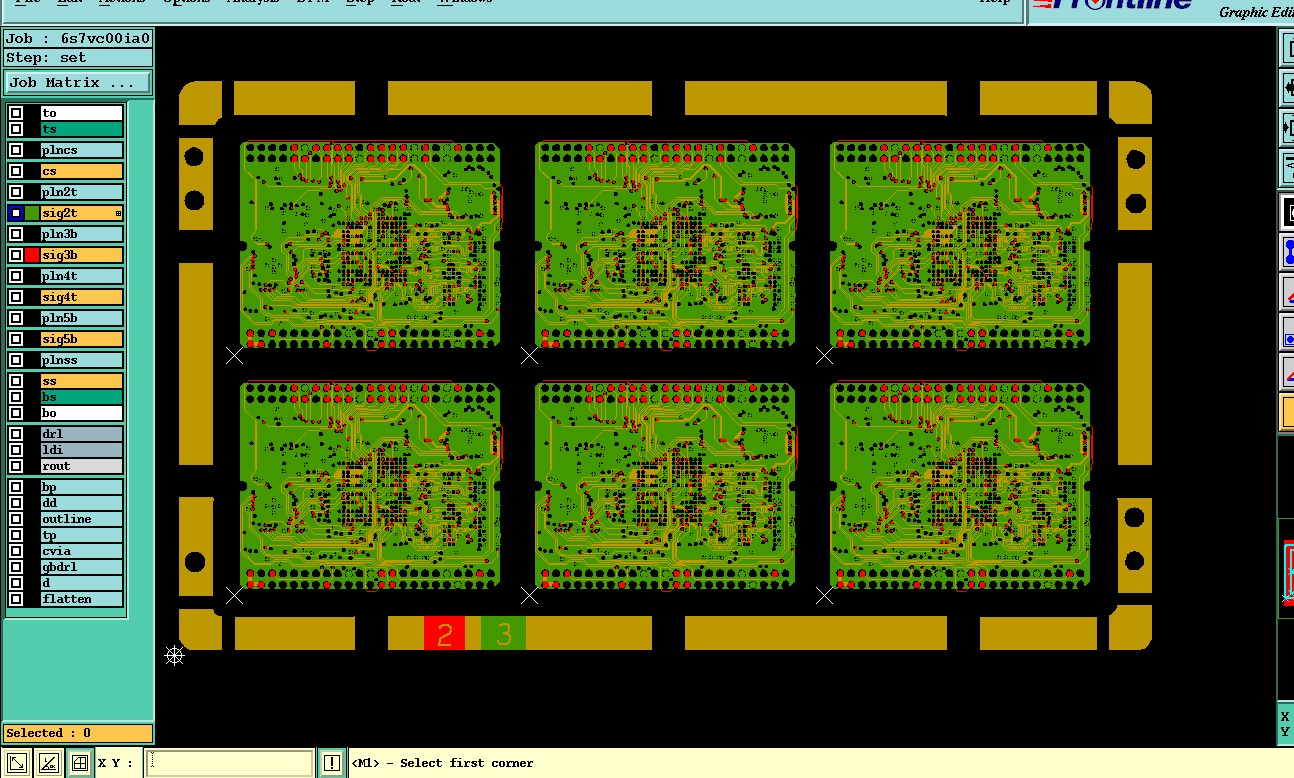The height and width of the screenshot is (778, 1294).
Task: Select the cs layer name
Action: pyautogui.click(x=81, y=171)
